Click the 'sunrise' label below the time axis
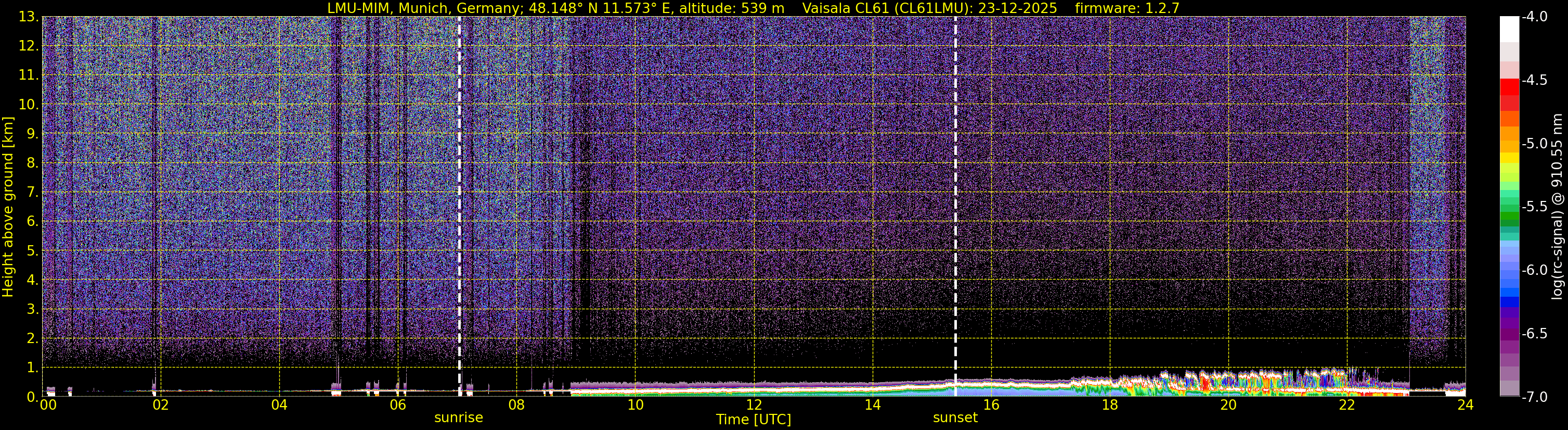This screenshot has height=430, width=1568. click(458, 418)
